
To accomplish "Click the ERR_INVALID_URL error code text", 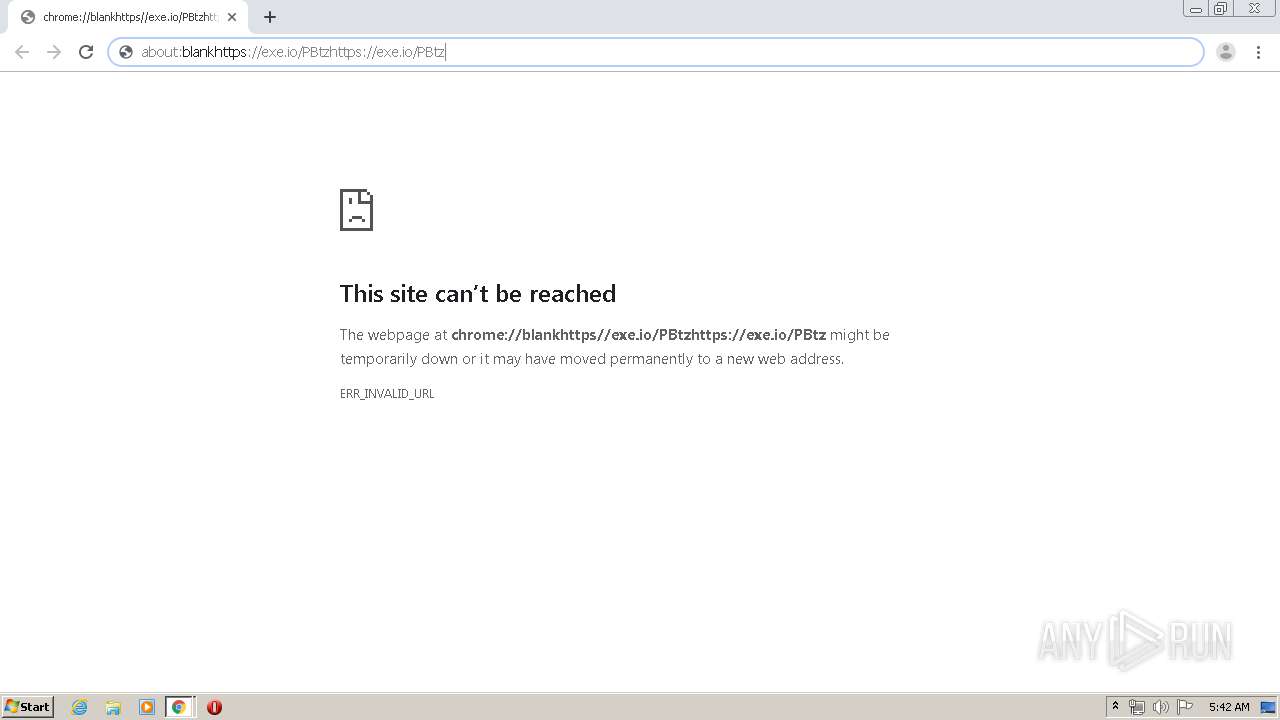I will [x=387, y=394].
